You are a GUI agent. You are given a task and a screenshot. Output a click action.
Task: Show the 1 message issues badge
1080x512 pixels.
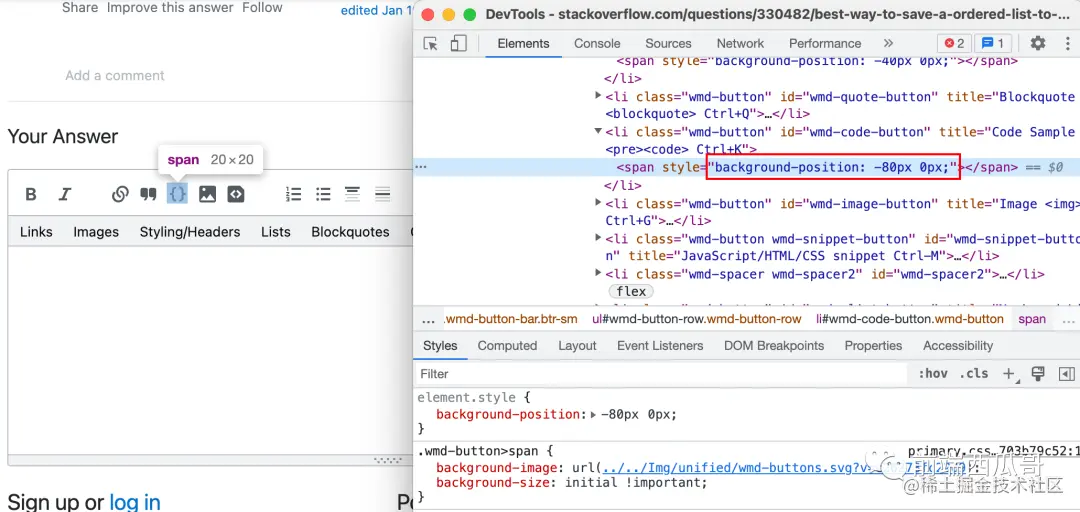993,43
